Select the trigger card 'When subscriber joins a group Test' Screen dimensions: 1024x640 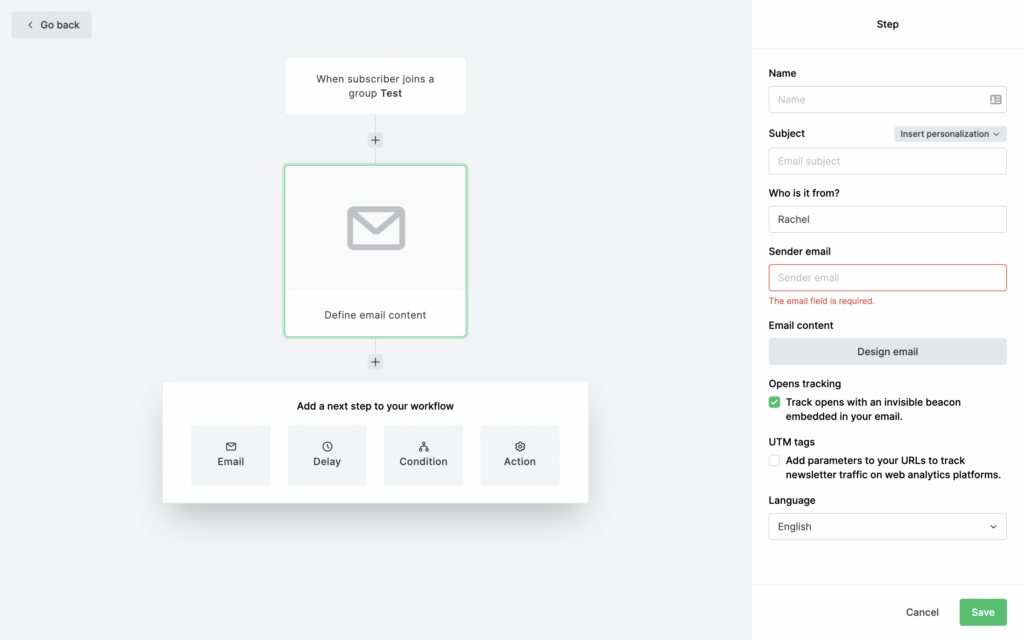pyautogui.click(x=376, y=86)
